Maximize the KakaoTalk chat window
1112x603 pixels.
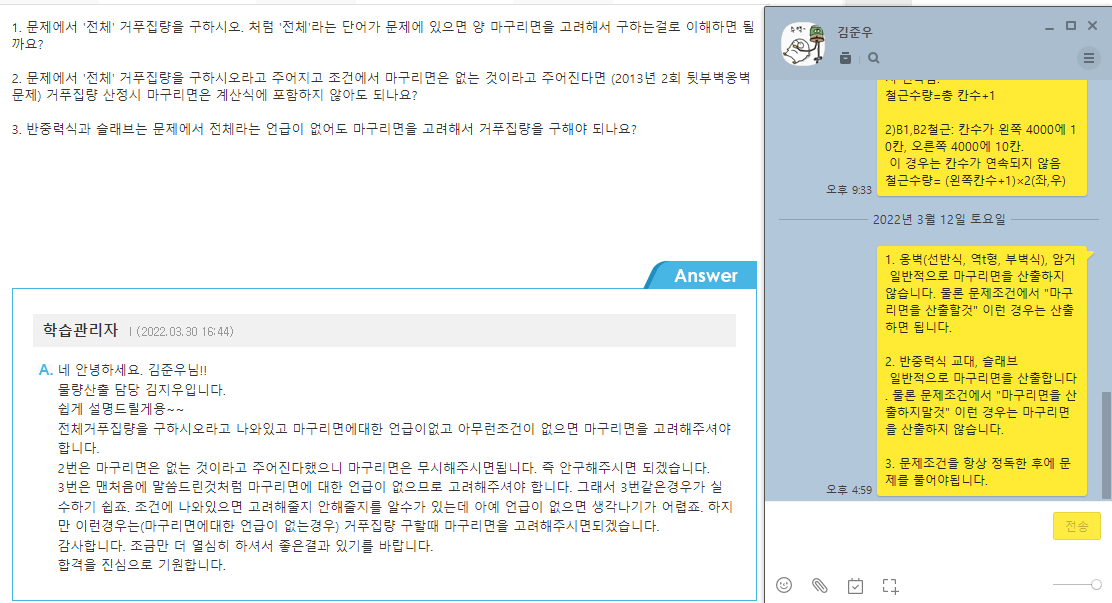click(x=1071, y=26)
